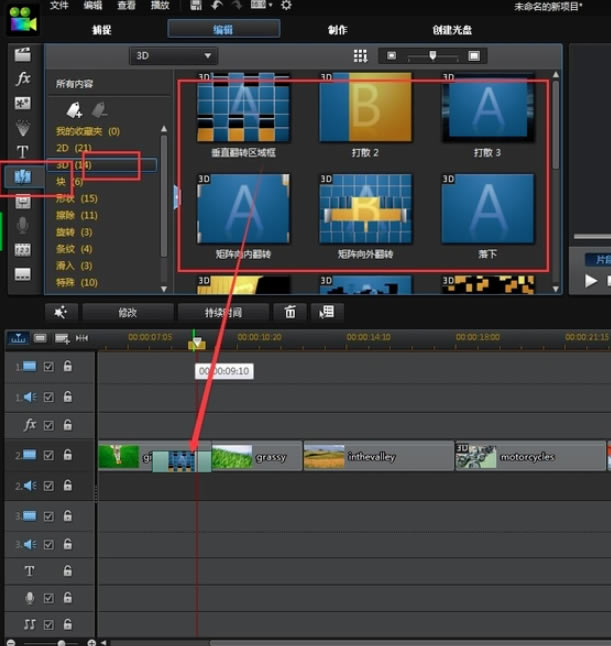Toggle checkbox for video track 1
The image size is (611, 646).
coord(49,367)
